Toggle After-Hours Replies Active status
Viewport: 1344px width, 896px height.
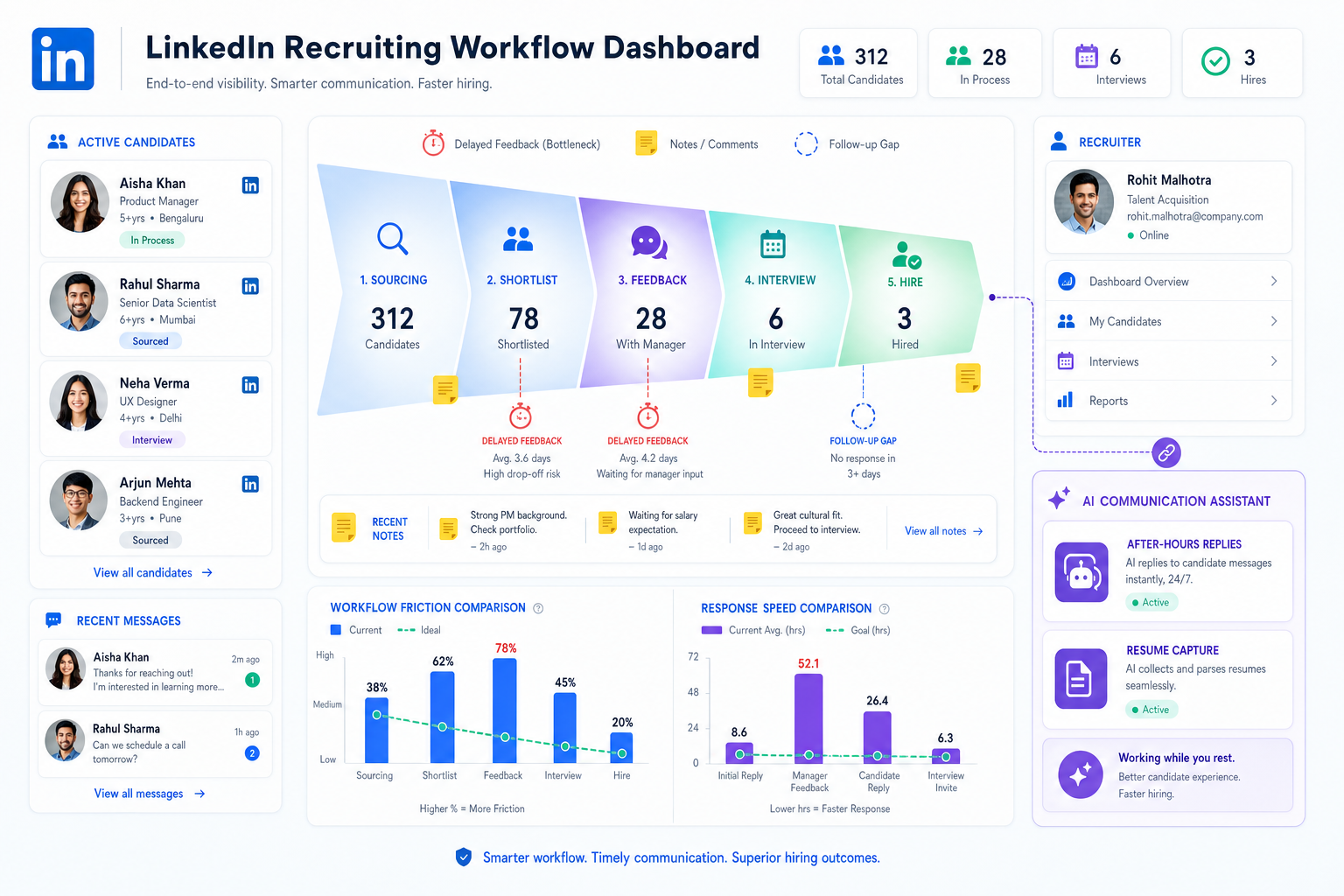pyautogui.click(x=1151, y=603)
